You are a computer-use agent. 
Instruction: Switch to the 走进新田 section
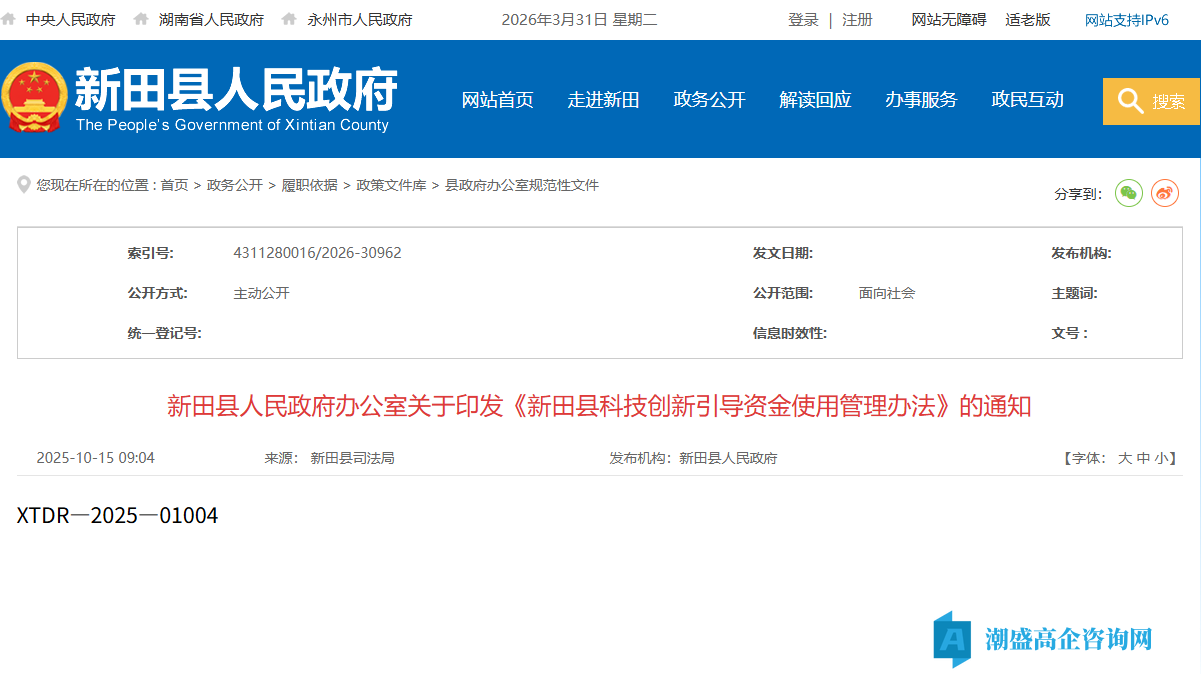(x=603, y=100)
